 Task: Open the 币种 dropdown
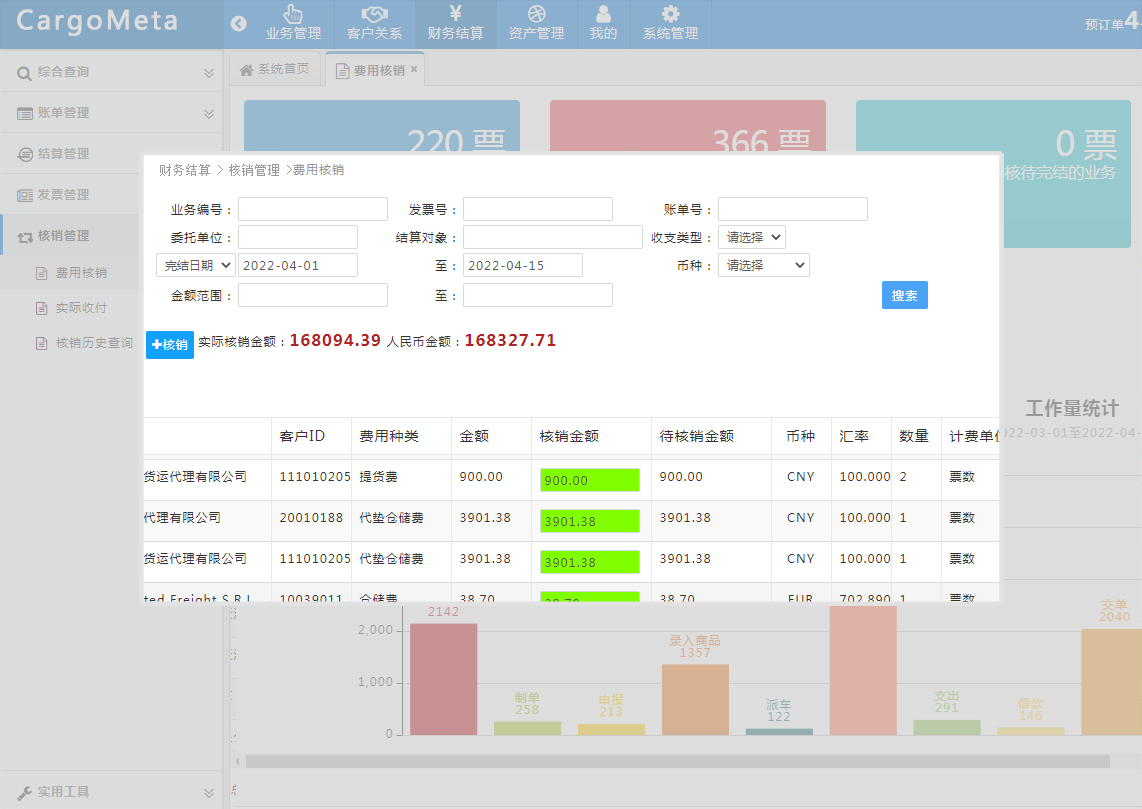click(x=763, y=265)
